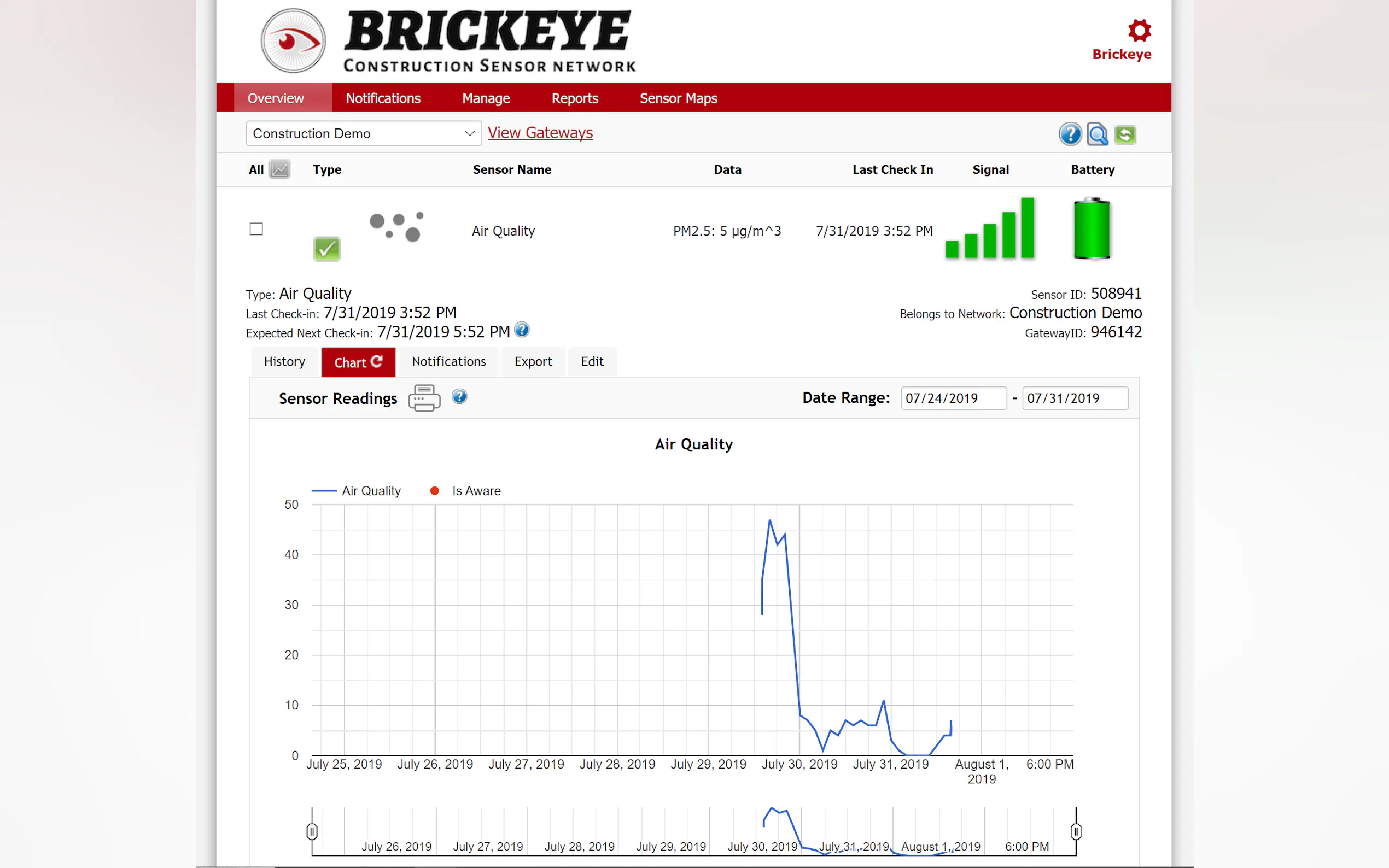Viewport: 1389px width, 868px height.
Task: Switch to the History tab
Action: pyautogui.click(x=284, y=362)
